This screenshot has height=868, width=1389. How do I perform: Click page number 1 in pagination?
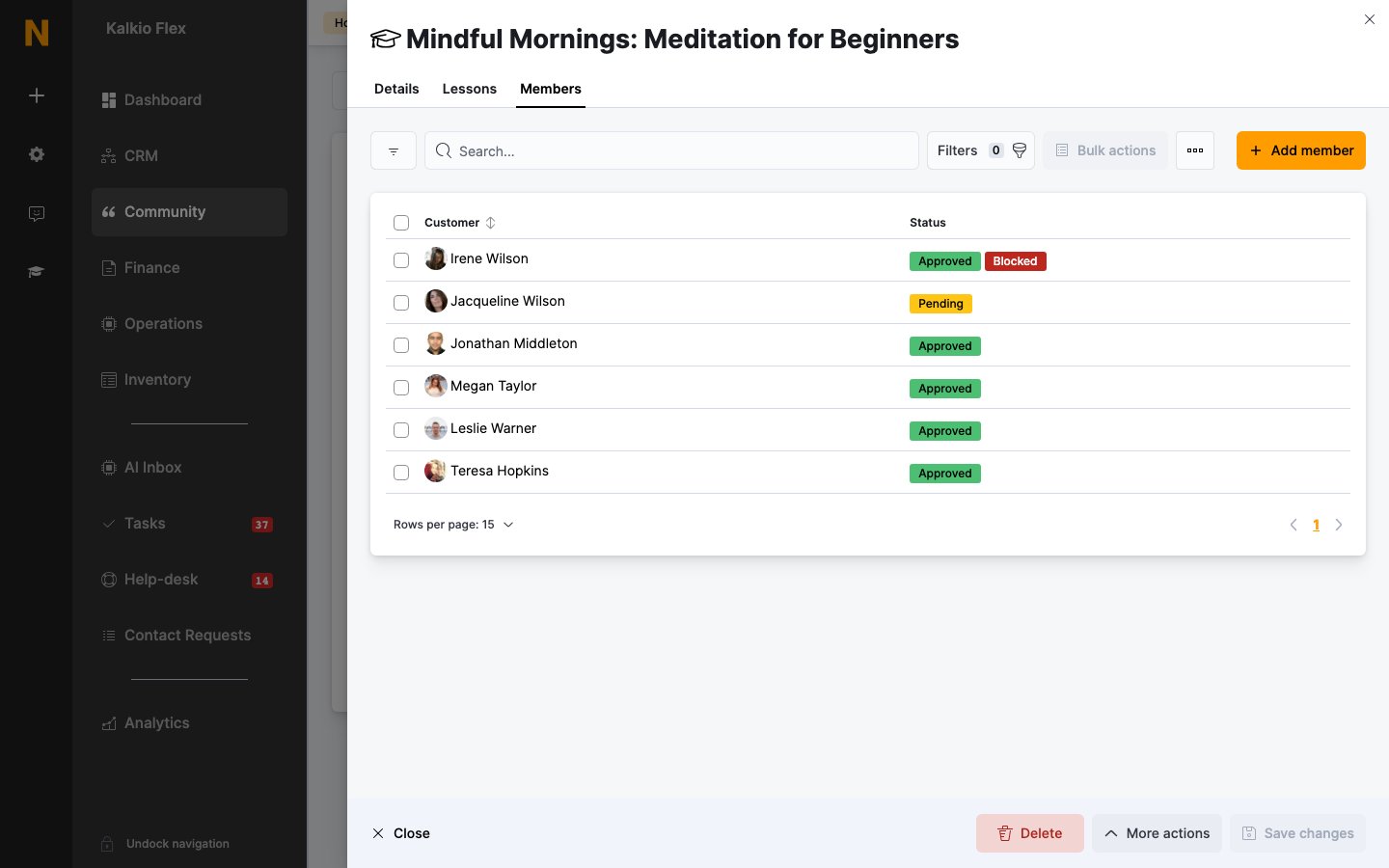(x=1316, y=525)
